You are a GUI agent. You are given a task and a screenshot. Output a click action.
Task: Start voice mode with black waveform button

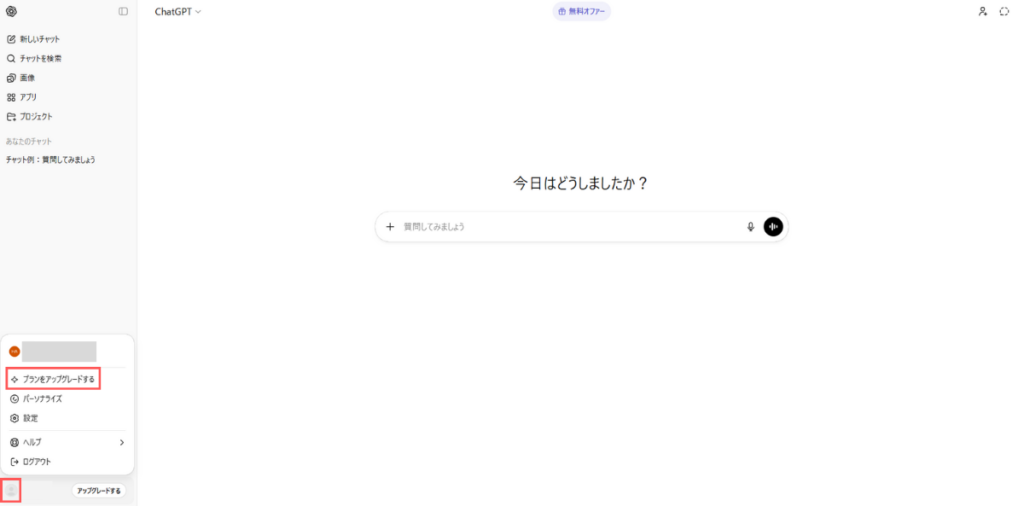tap(773, 227)
